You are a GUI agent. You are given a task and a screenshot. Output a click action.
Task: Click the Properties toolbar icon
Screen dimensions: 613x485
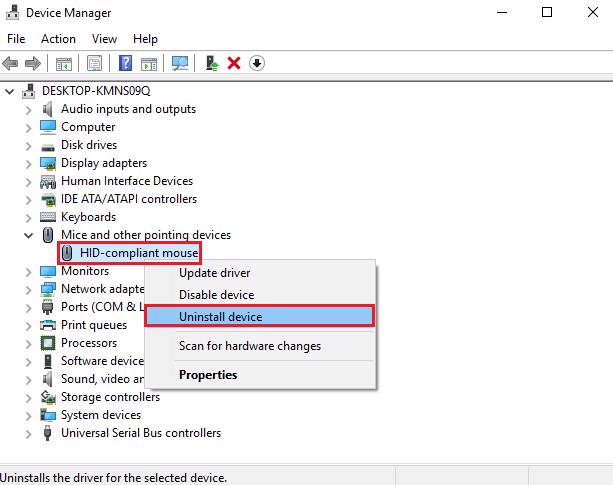coord(95,64)
